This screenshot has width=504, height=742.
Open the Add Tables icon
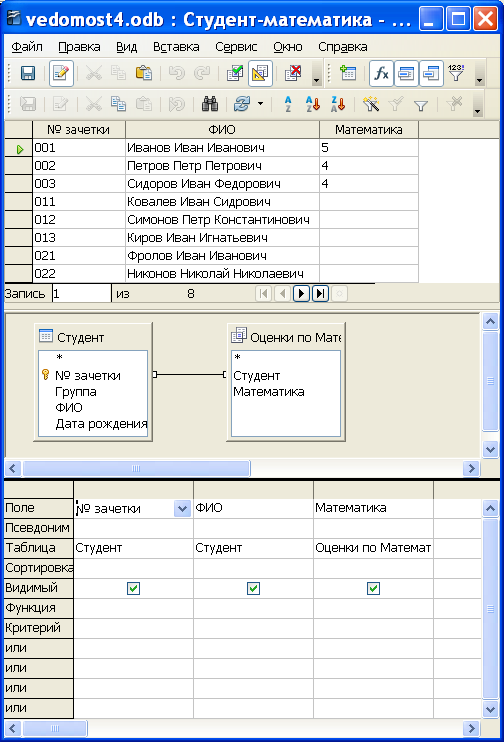(348, 73)
